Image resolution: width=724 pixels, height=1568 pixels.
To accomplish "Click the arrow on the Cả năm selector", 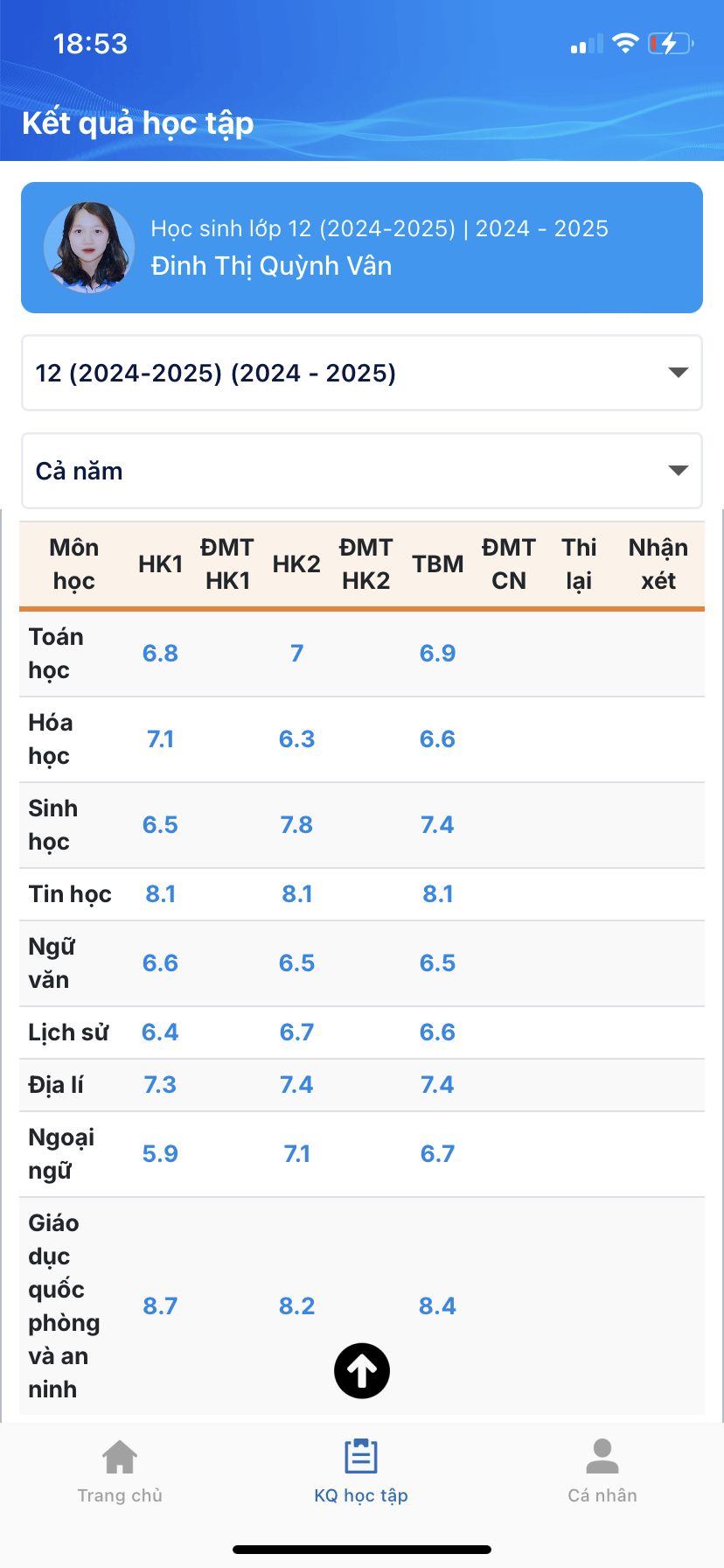I will pos(678,471).
